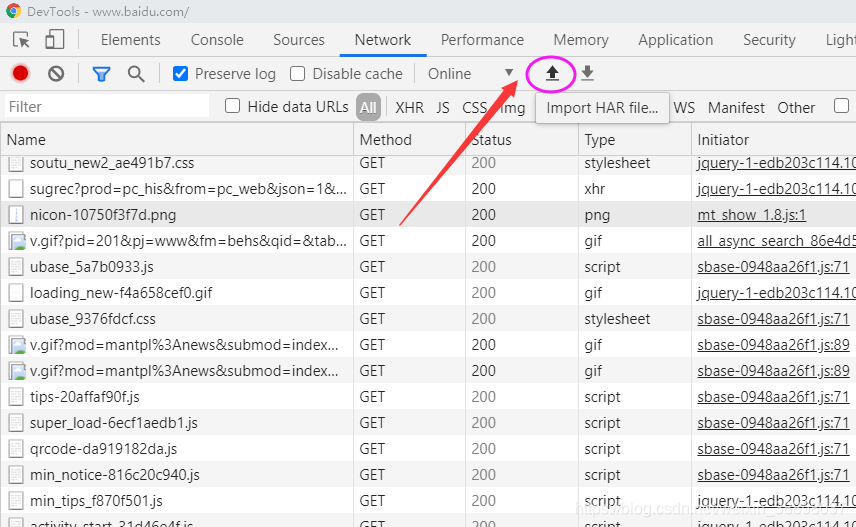Check the Hide data URLs checkbox
The width and height of the screenshot is (856, 527).
pos(233,105)
